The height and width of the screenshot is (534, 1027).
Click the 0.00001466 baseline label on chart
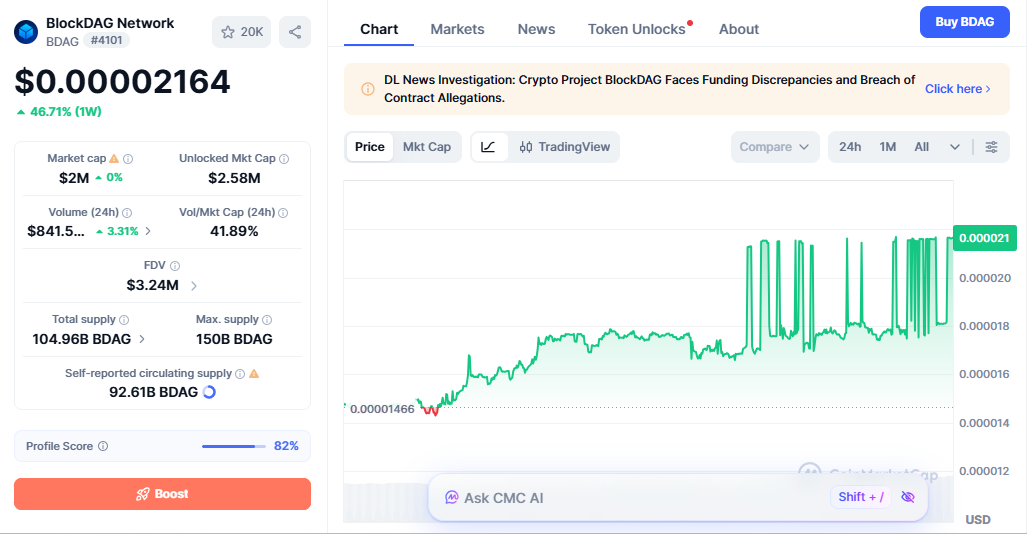[x=382, y=410]
